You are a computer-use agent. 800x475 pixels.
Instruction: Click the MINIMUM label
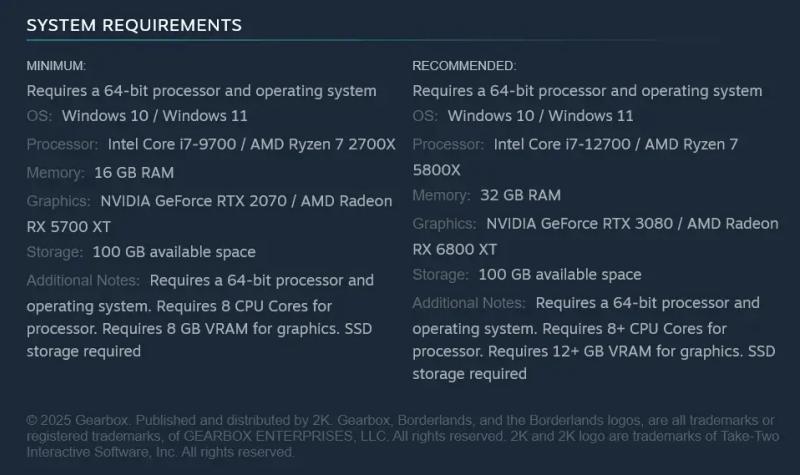[x=56, y=66]
